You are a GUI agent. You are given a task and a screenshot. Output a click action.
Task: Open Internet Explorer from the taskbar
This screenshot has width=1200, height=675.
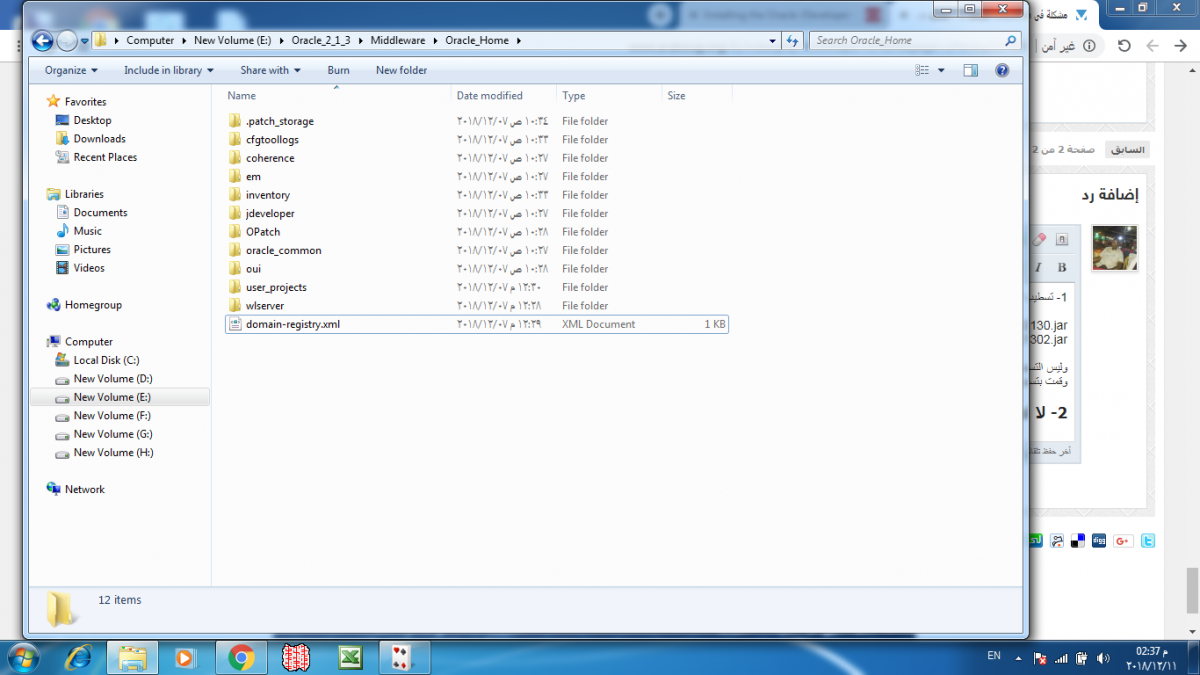coord(78,657)
